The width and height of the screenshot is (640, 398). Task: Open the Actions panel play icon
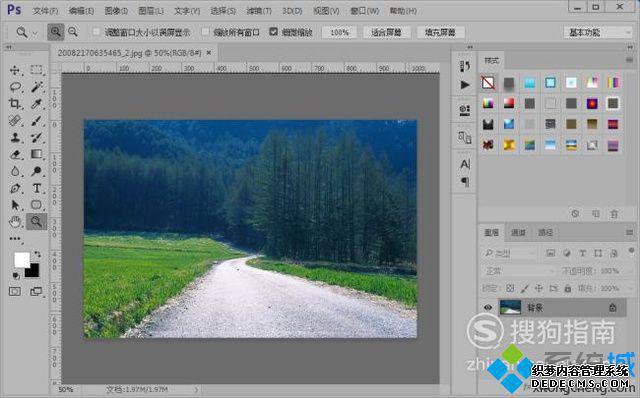click(464, 84)
